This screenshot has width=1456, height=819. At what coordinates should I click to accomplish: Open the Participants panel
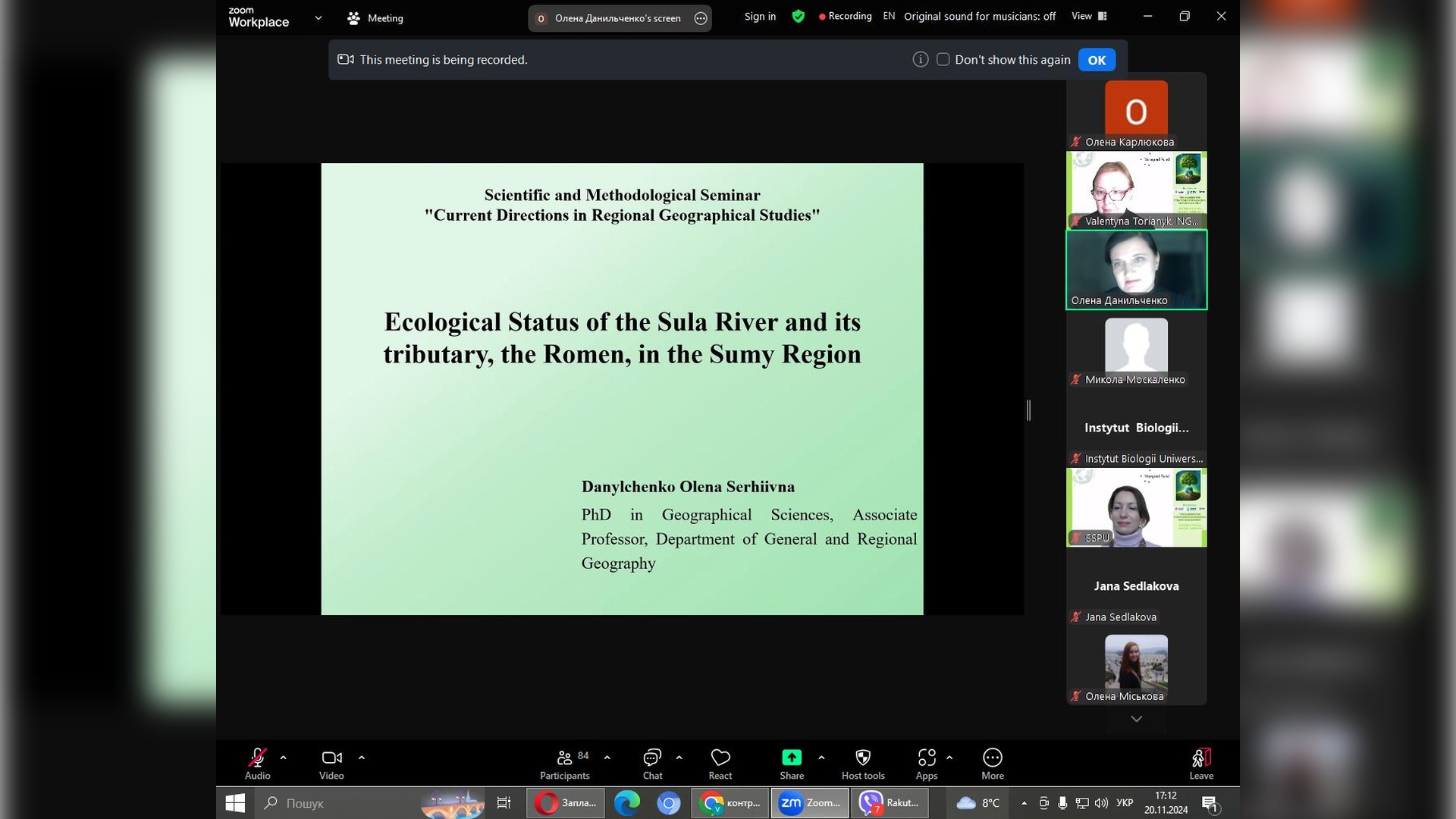coord(564,758)
